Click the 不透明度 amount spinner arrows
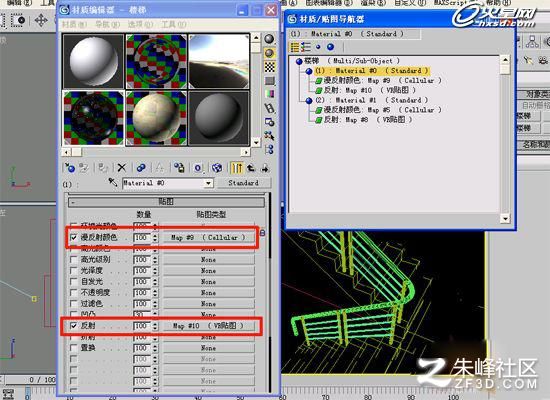 pyautogui.click(x=155, y=293)
